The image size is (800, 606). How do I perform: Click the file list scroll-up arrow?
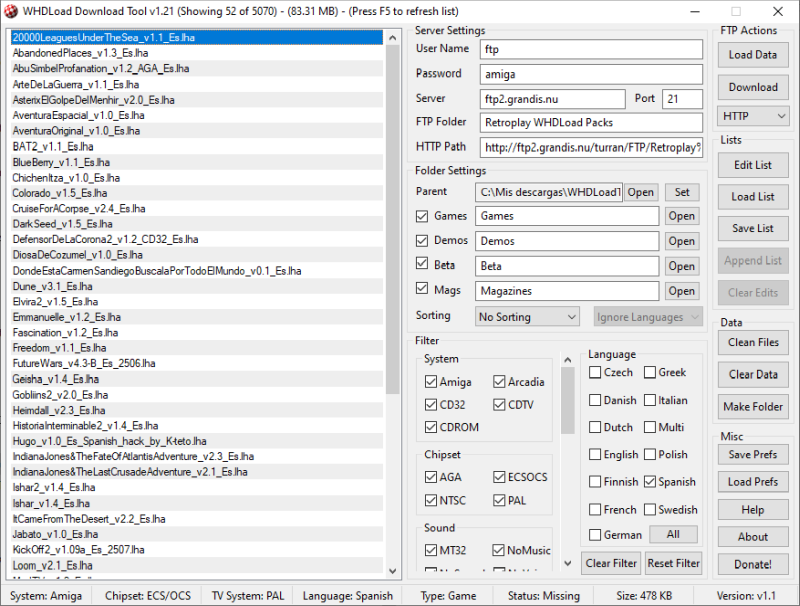point(392,38)
